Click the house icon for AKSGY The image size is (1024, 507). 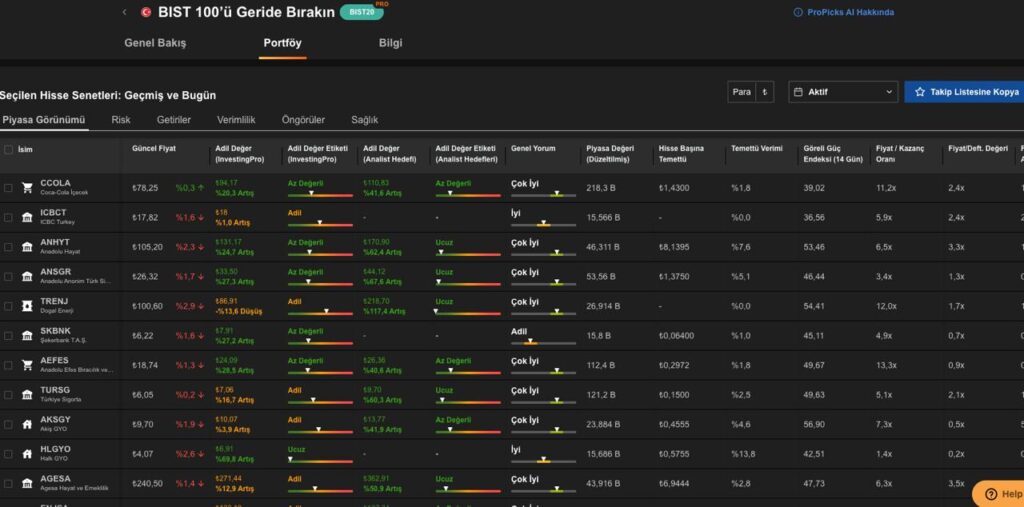point(27,424)
